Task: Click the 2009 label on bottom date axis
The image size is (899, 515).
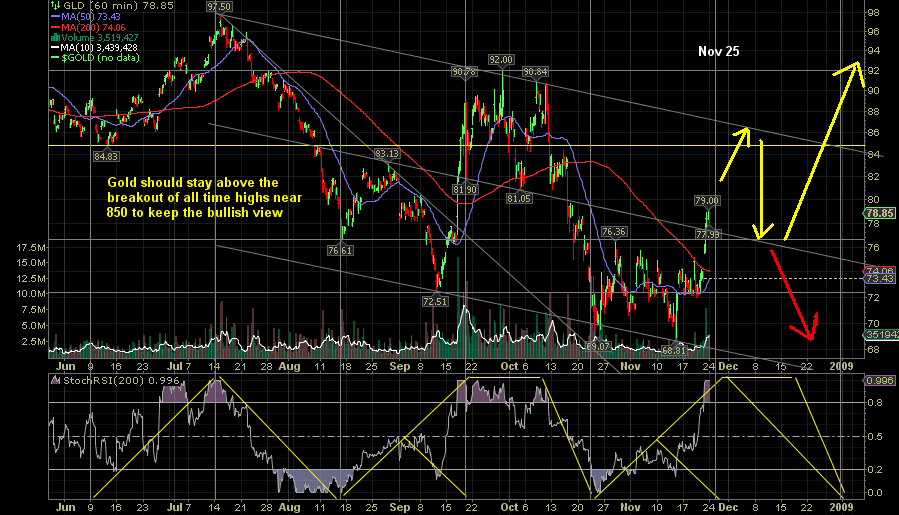Action: (841, 507)
